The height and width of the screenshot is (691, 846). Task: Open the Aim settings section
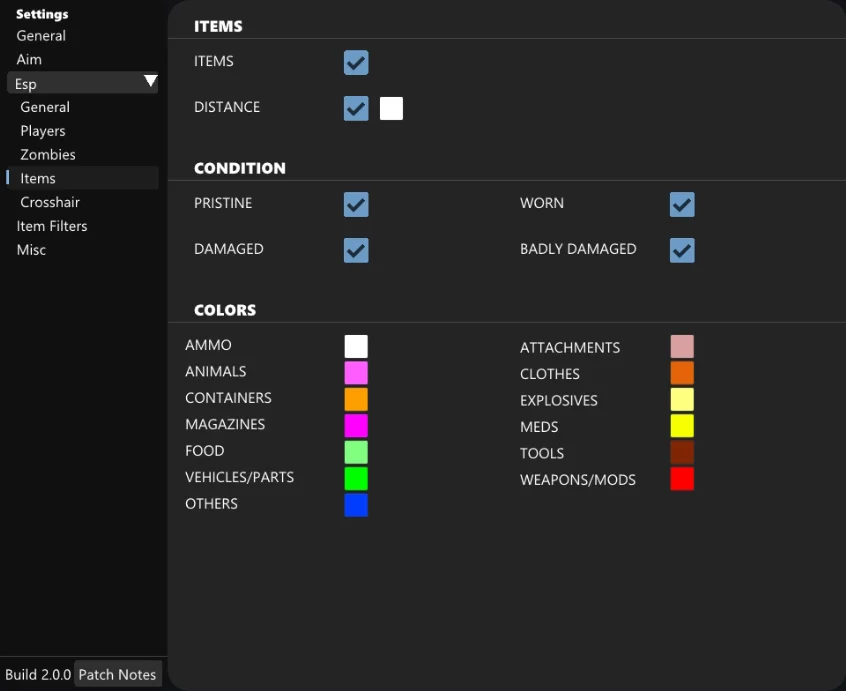(x=29, y=60)
